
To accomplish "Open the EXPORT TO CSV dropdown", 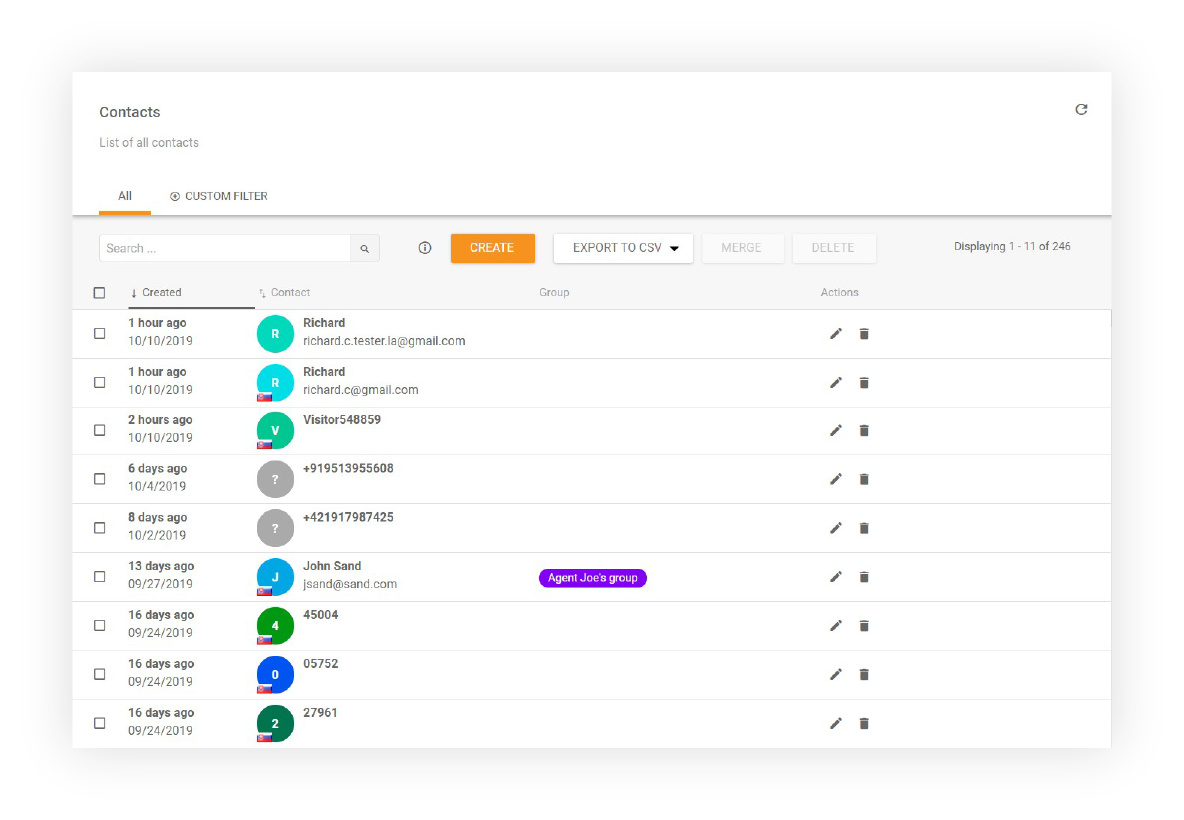I will tap(622, 247).
